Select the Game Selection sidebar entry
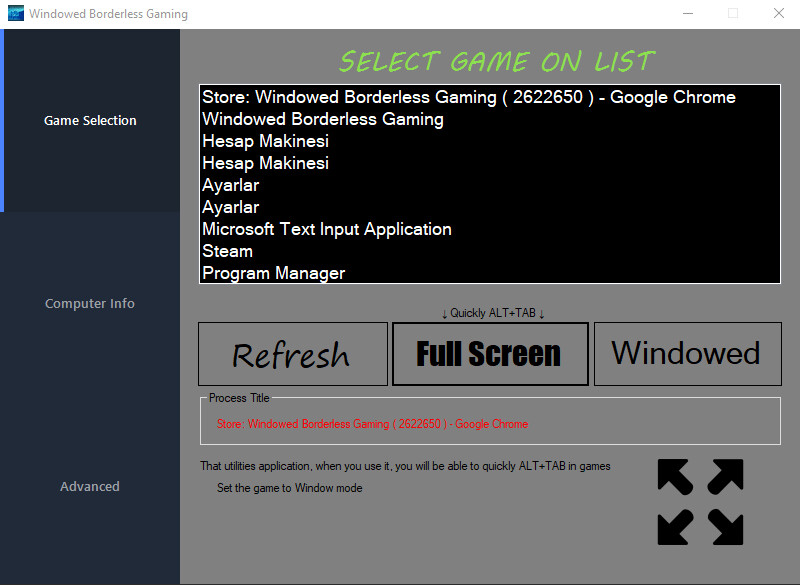This screenshot has width=800, height=585. pyautogui.click(x=89, y=120)
